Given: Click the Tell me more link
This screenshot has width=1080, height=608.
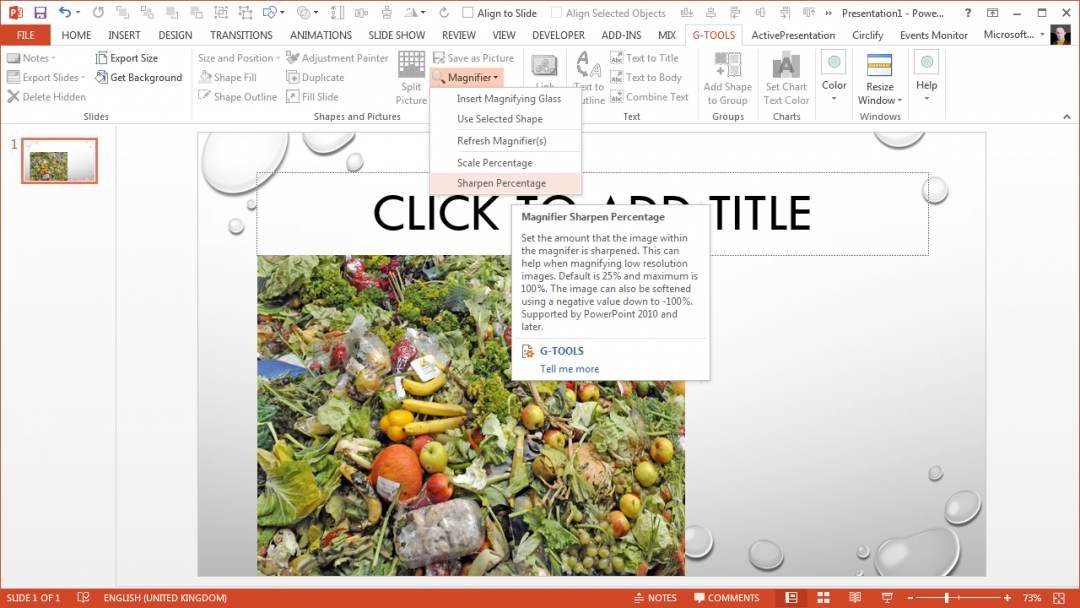Looking at the screenshot, I should tap(569, 368).
